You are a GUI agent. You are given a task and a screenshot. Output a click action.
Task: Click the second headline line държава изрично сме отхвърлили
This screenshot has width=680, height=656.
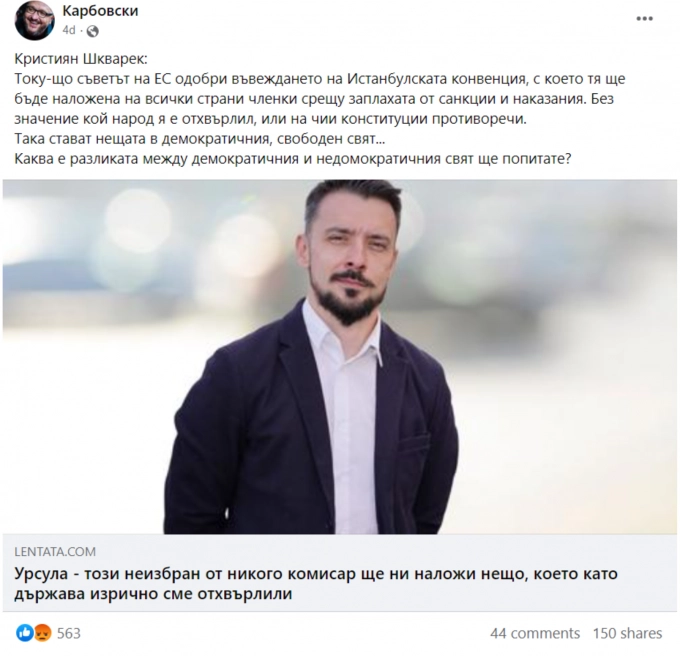[x=153, y=594]
